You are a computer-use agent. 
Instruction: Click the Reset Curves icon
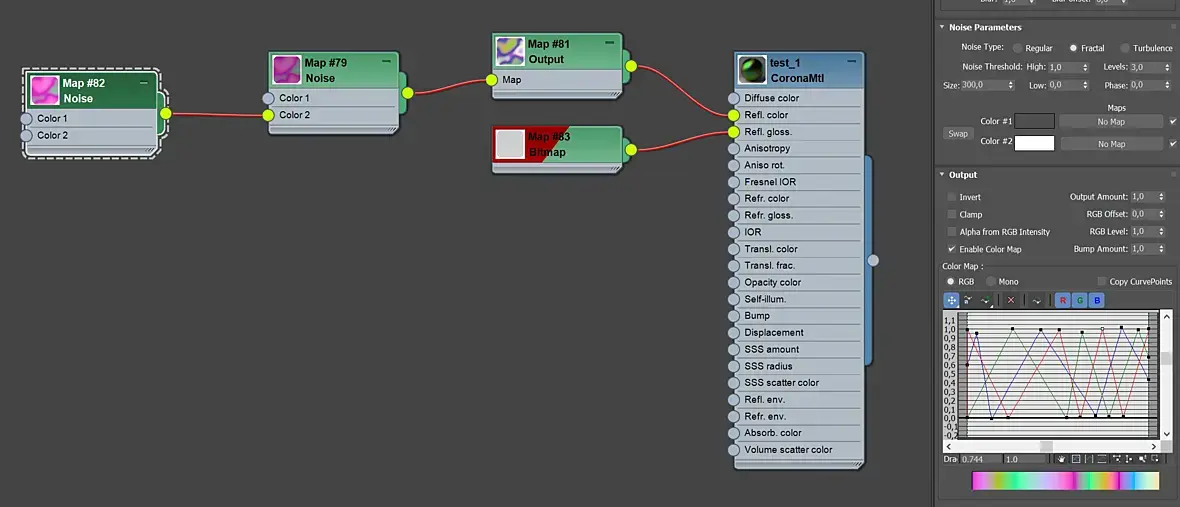click(x=1036, y=300)
